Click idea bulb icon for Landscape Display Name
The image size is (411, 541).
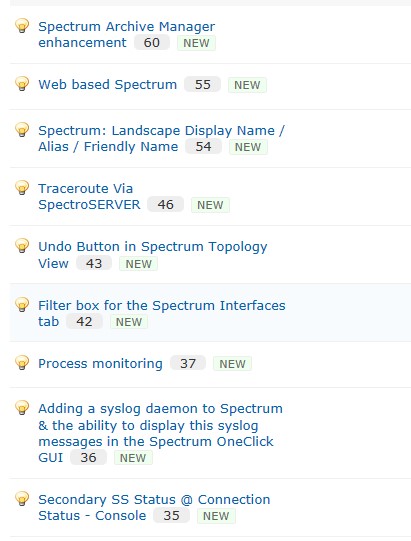pos(22,129)
